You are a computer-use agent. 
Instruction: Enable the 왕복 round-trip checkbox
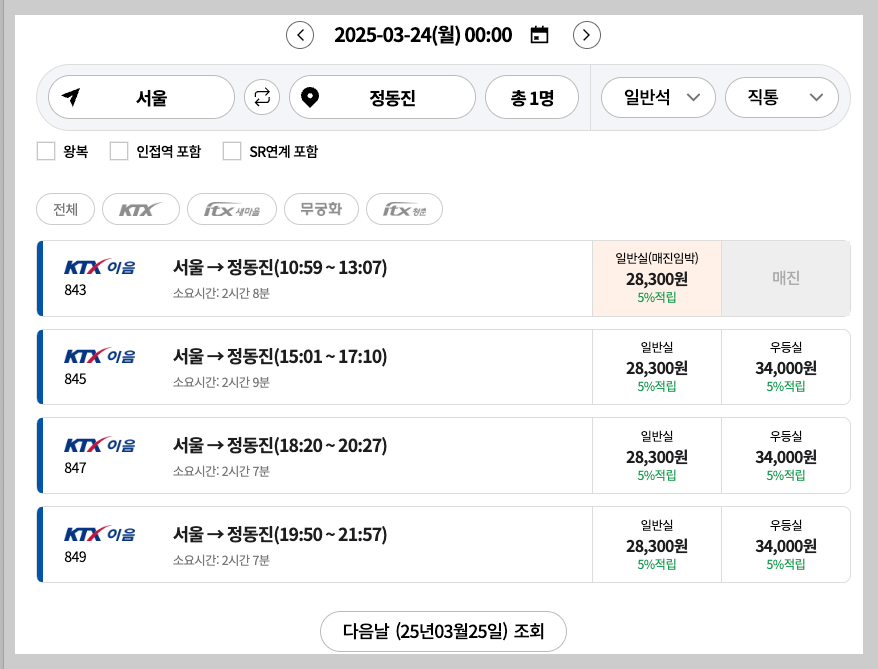tap(45, 151)
